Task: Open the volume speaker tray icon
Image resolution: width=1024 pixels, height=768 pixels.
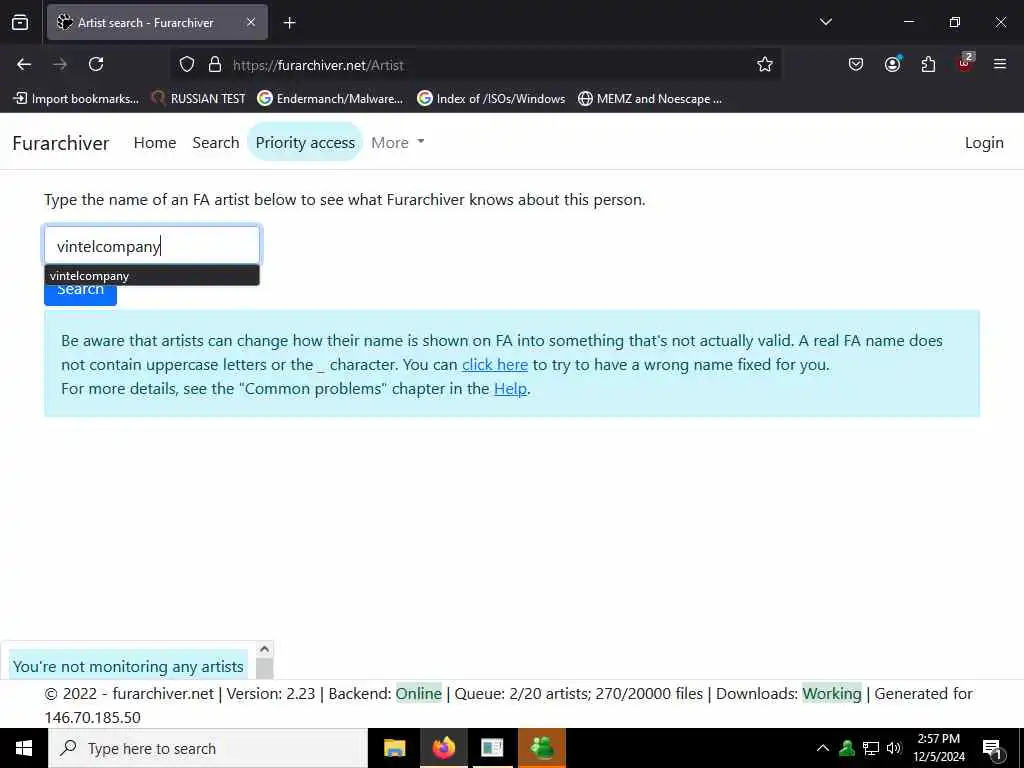Action: [x=894, y=748]
